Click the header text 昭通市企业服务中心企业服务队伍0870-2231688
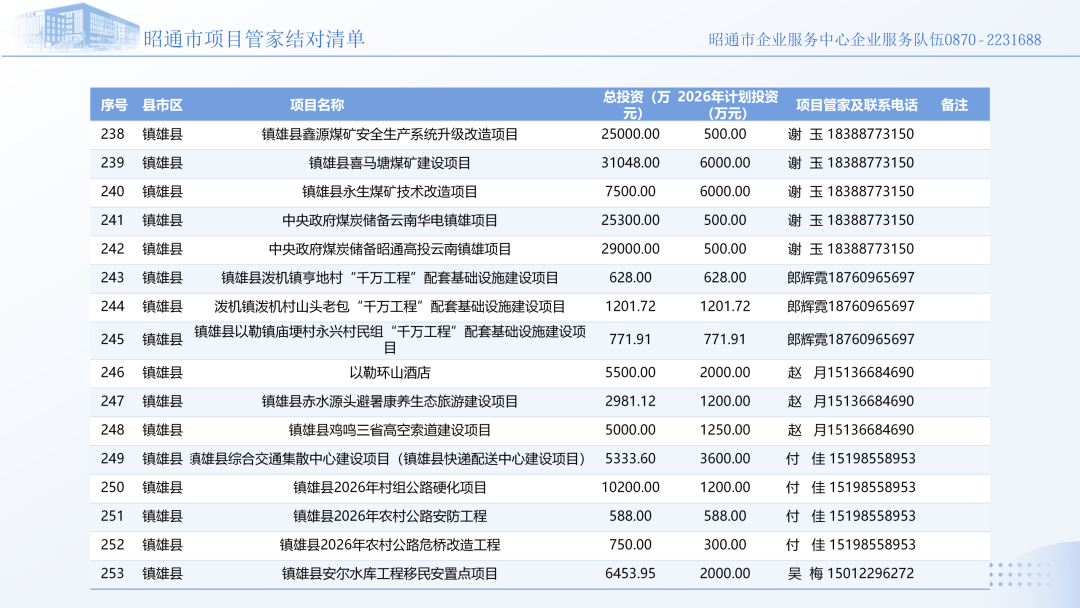Image resolution: width=1080 pixels, height=608 pixels. point(875,40)
